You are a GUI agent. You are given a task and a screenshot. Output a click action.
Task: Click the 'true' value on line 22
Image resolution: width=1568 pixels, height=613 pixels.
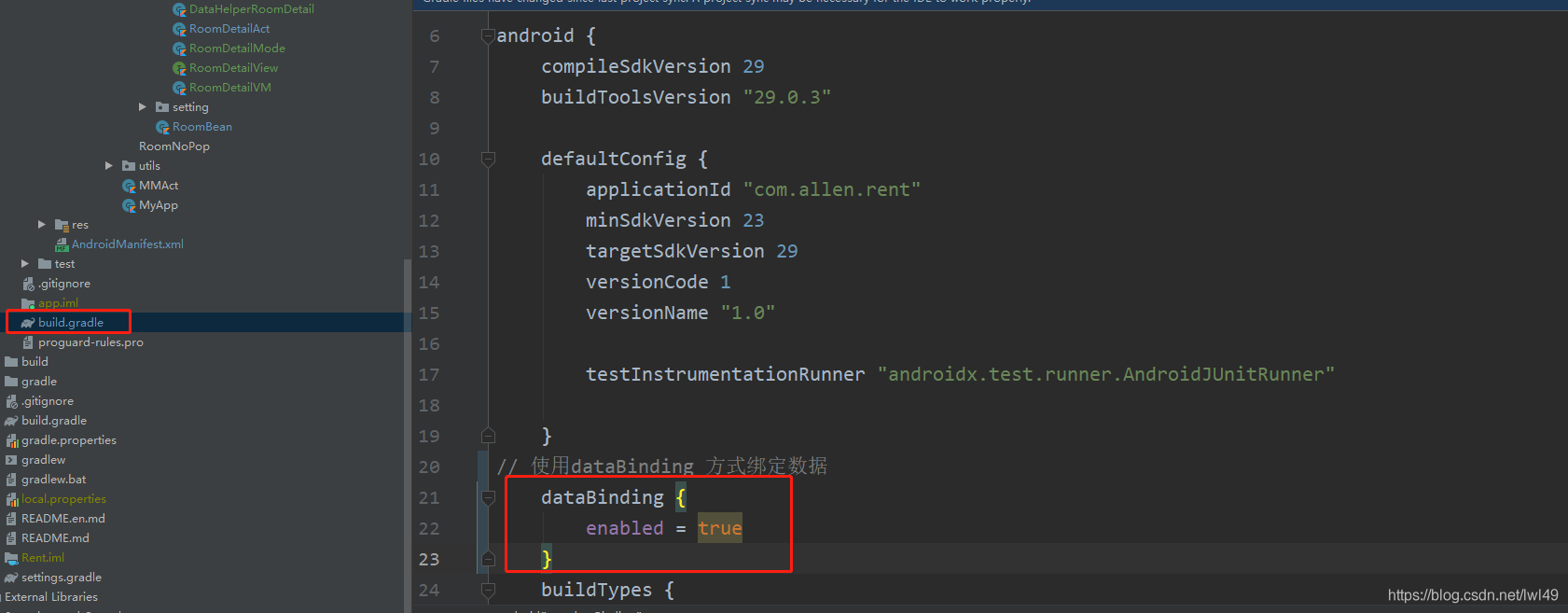(x=720, y=528)
